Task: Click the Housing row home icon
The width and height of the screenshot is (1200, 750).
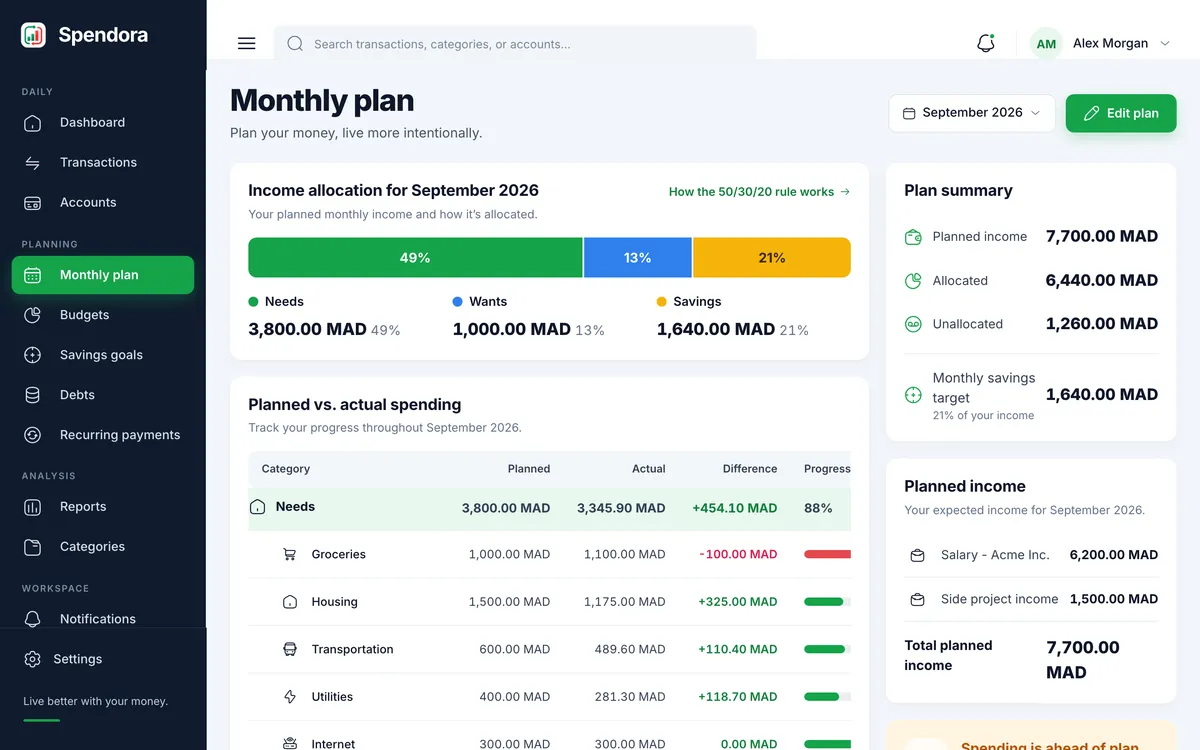Action: point(290,602)
